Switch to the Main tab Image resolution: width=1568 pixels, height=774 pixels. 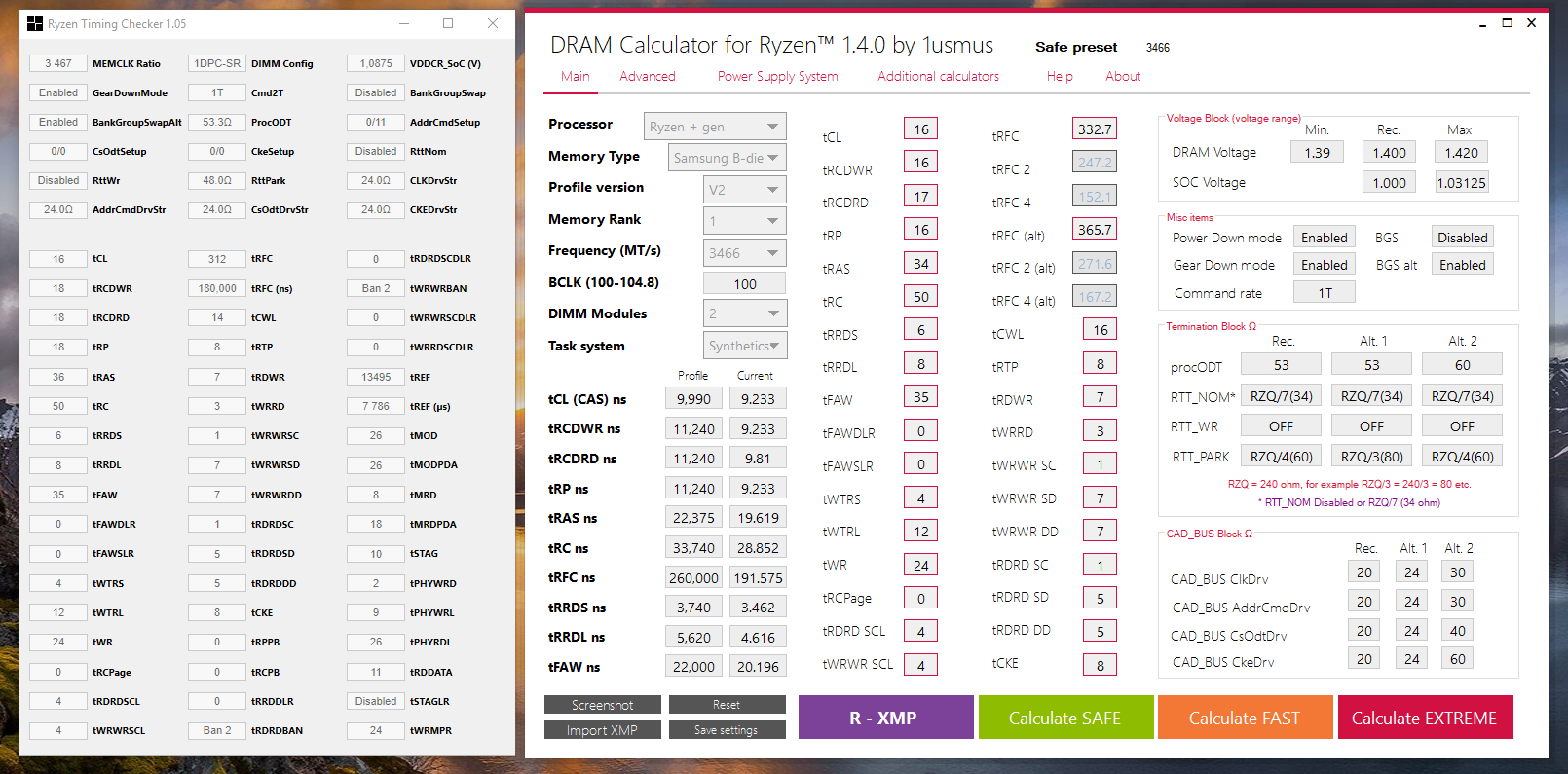575,76
